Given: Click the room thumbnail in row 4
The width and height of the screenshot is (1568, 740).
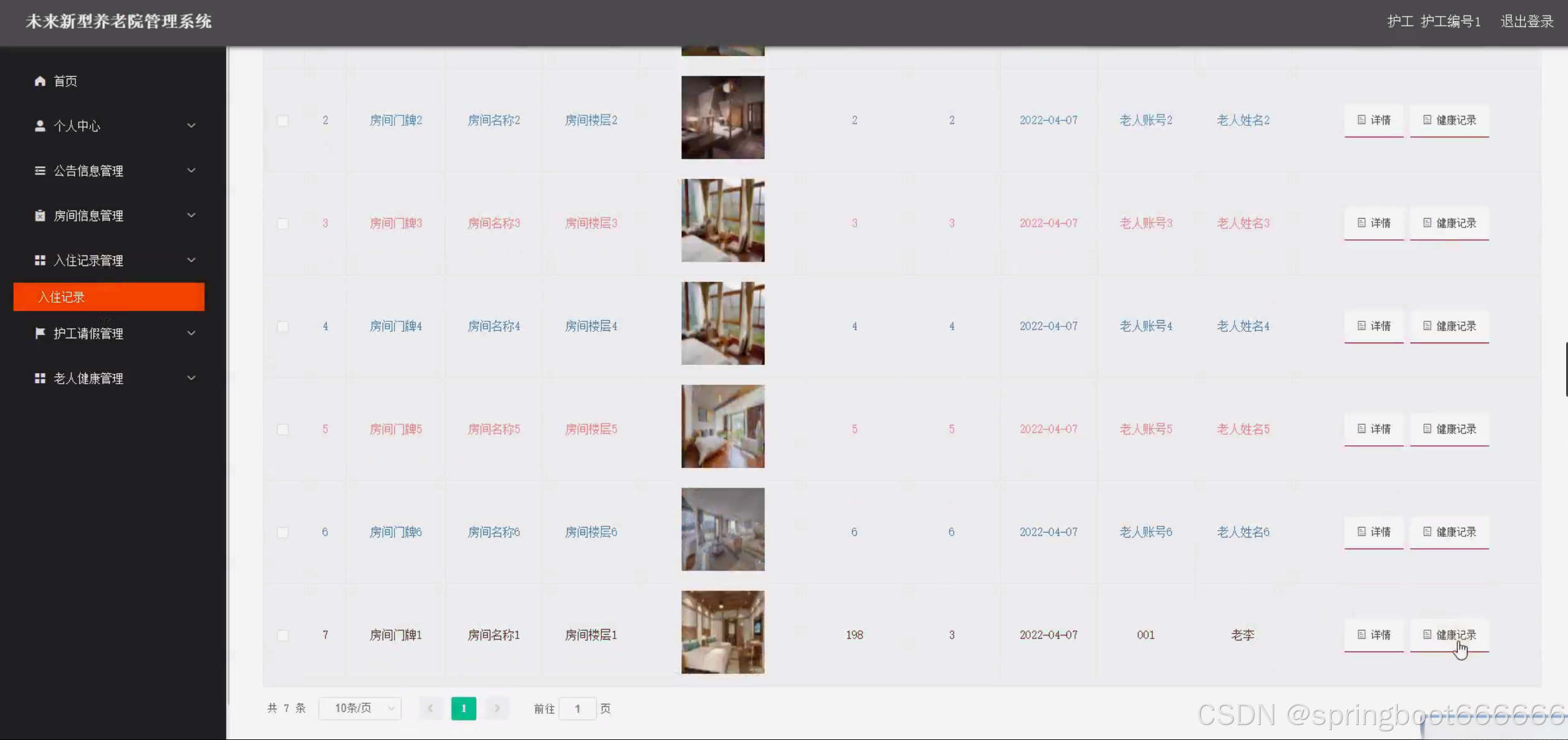Looking at the screenshot, I should (x=722, y=323).
